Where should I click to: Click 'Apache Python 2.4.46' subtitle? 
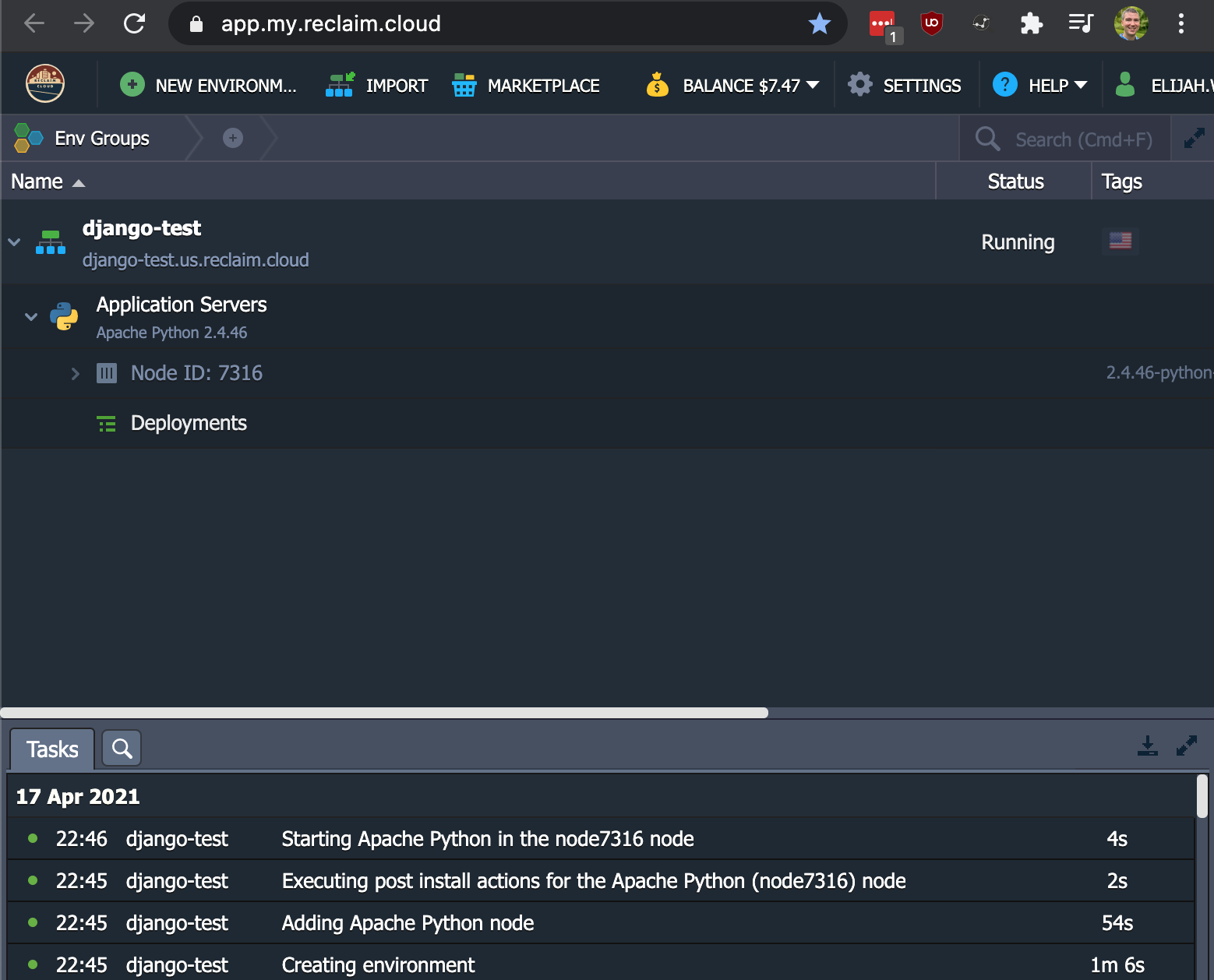(171, 333)
